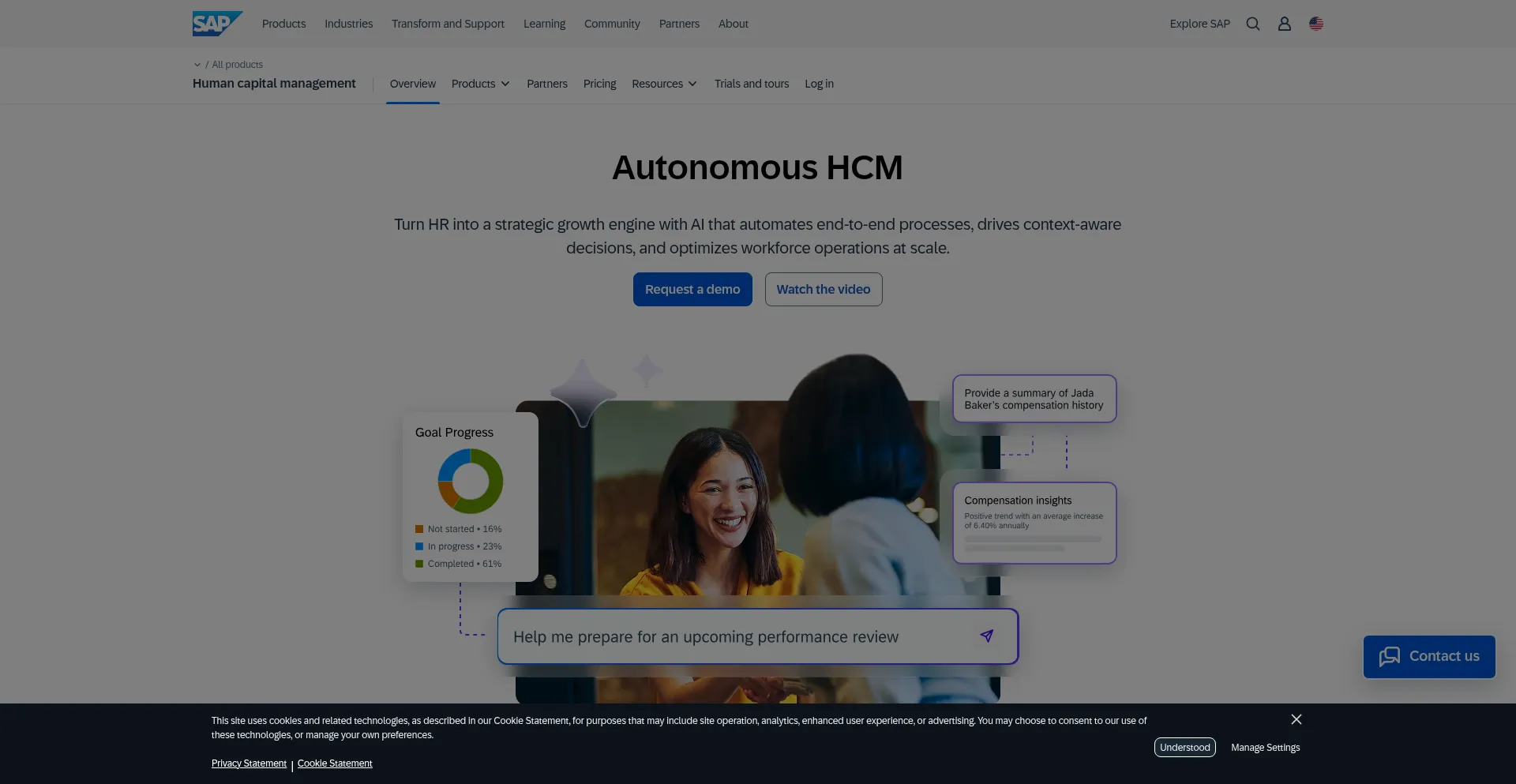The width and height of the screenshot is (1516, 784).
Task: Go to Pricing
Action: (599, 84)
